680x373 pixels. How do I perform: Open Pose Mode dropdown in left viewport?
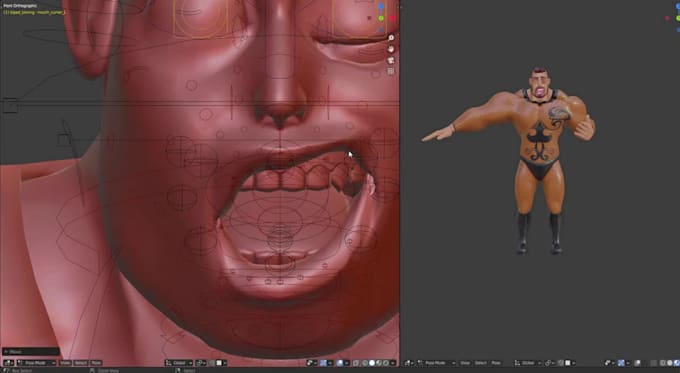pos(36,363)
